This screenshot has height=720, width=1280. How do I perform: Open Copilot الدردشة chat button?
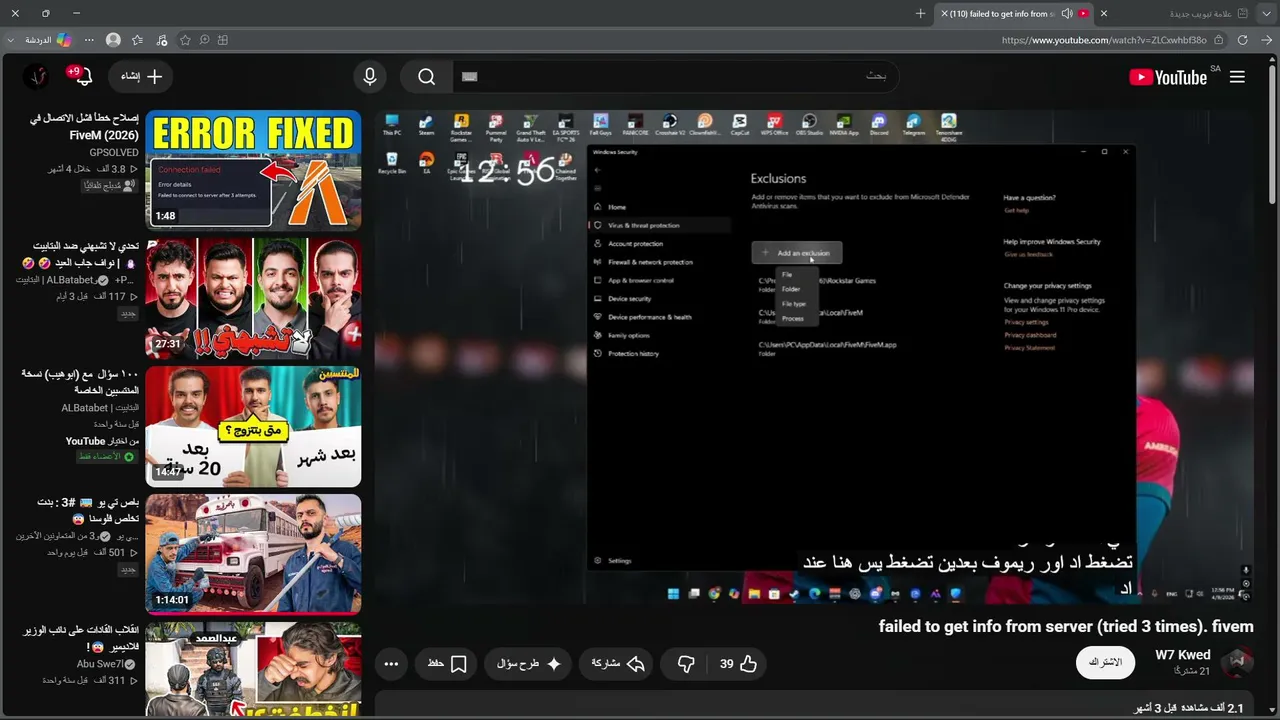tap(47, 40)
